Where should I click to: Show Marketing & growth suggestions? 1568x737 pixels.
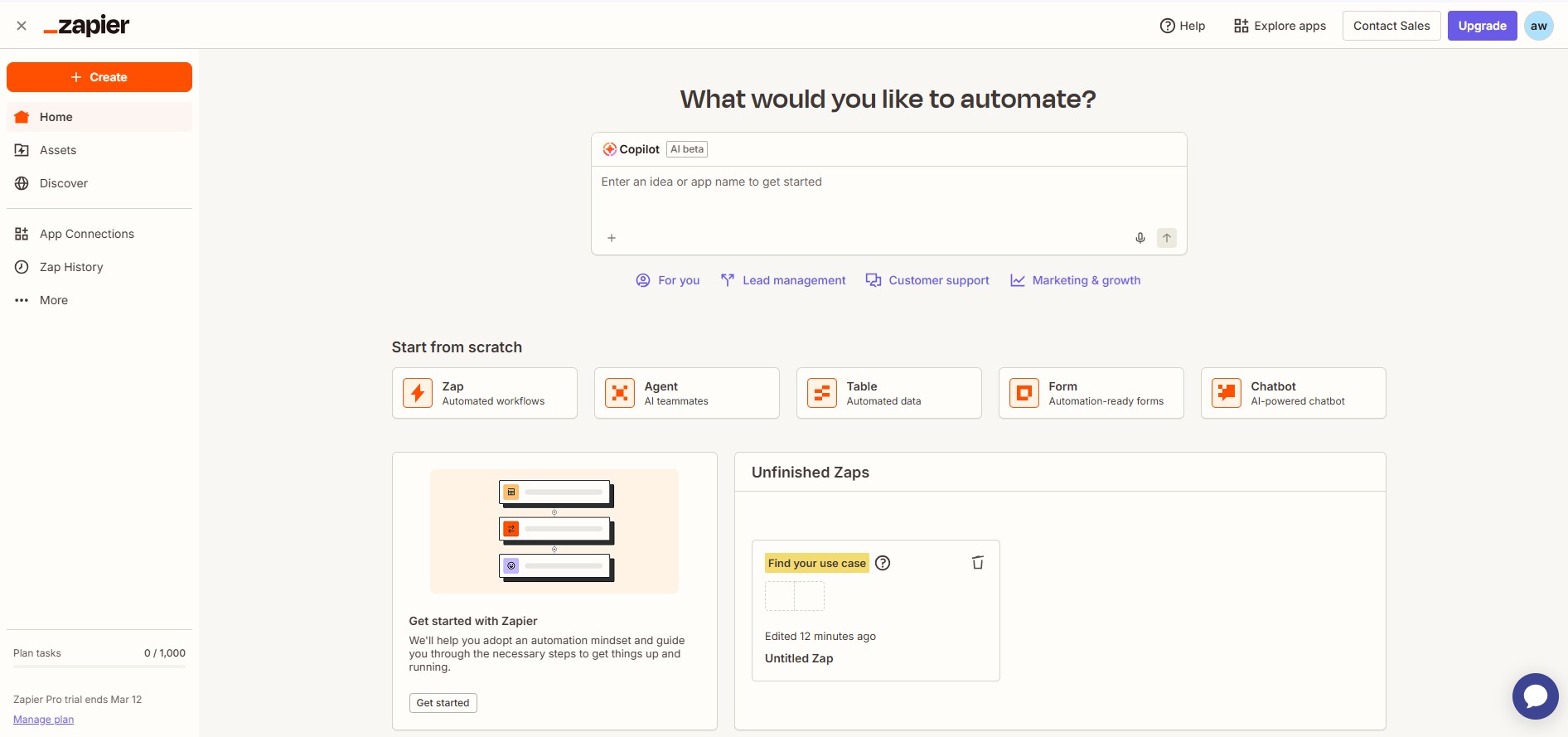(x=1076, y=280)
